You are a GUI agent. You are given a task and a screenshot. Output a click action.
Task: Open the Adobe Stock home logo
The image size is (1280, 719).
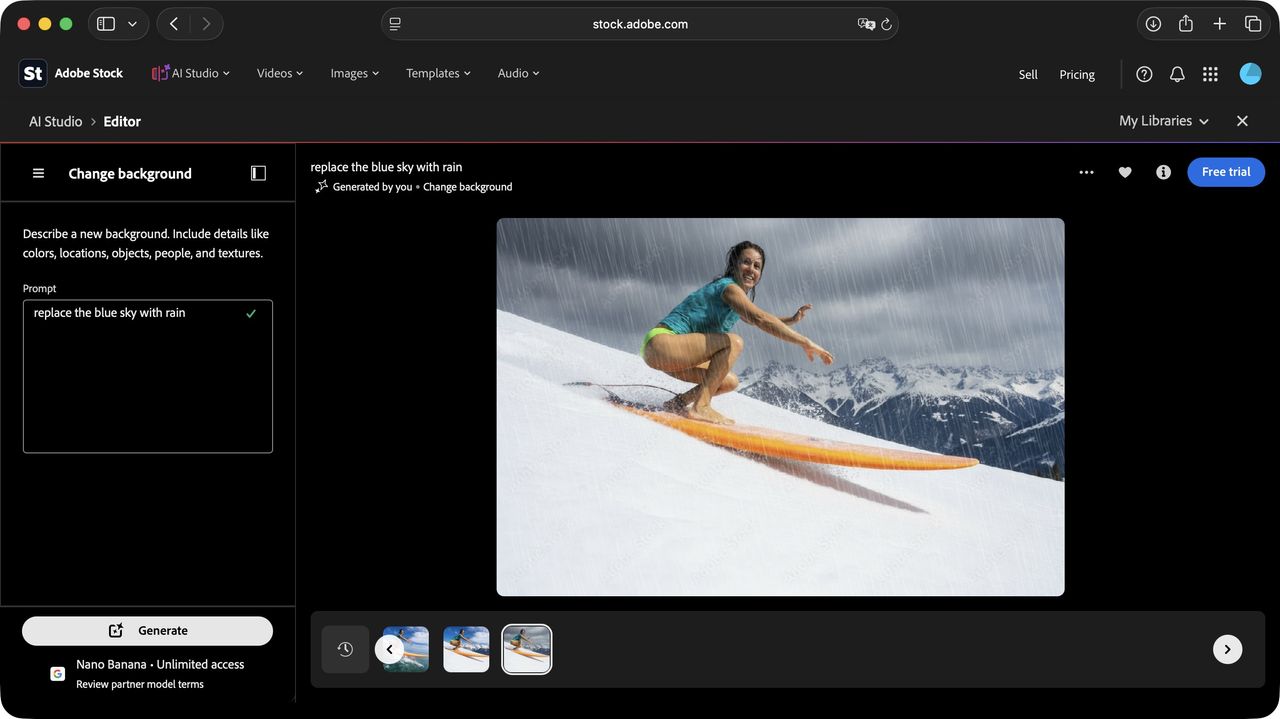71,73
